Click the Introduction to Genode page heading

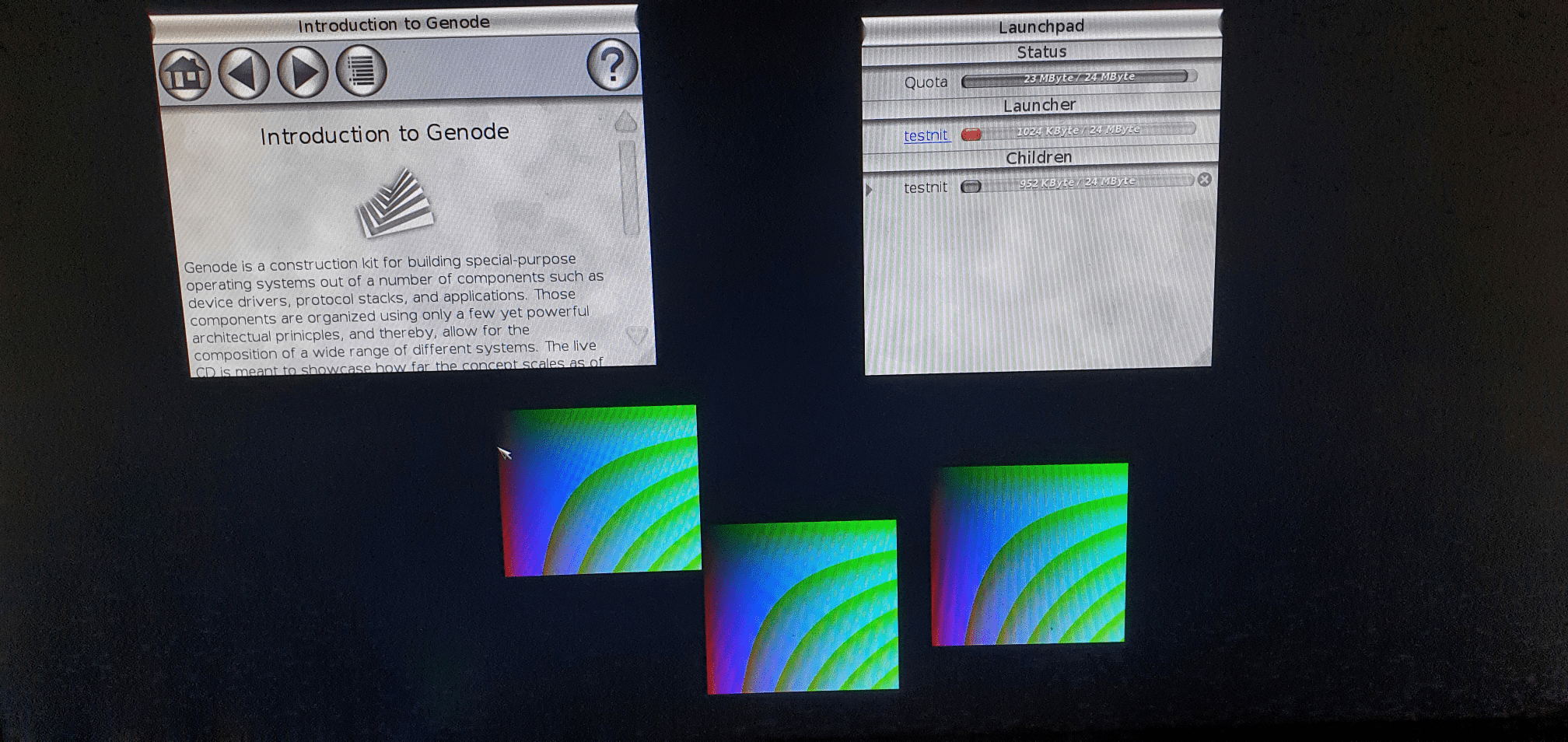point(384,134)
